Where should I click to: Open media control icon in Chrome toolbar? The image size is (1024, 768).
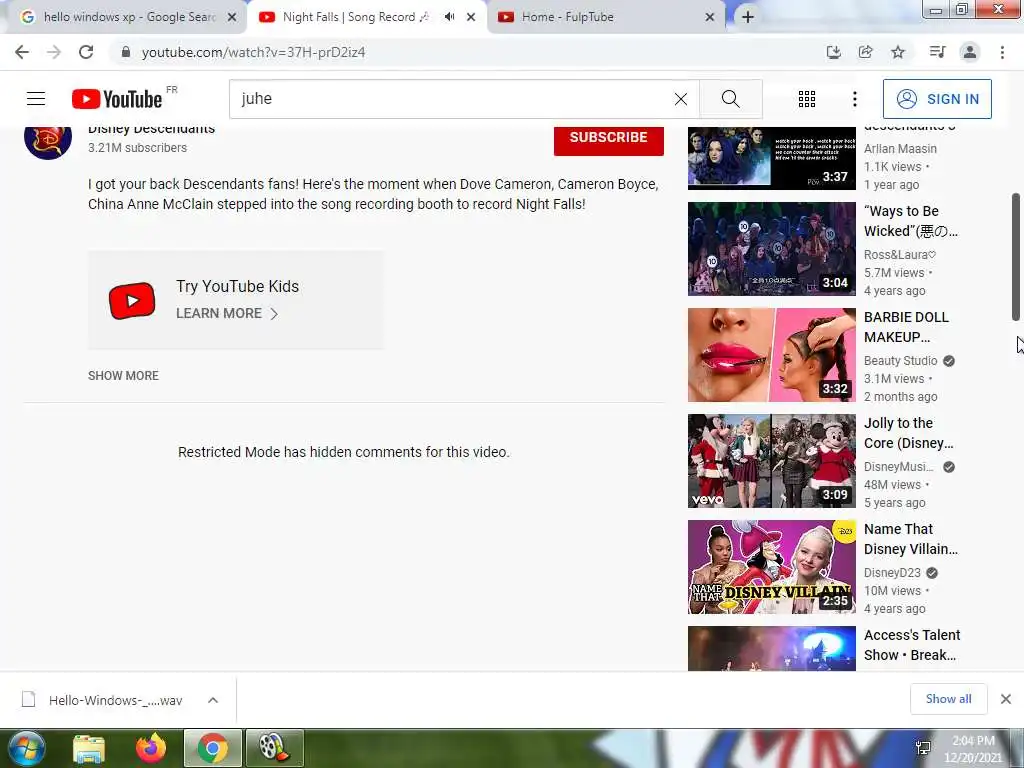pos(937,52)
